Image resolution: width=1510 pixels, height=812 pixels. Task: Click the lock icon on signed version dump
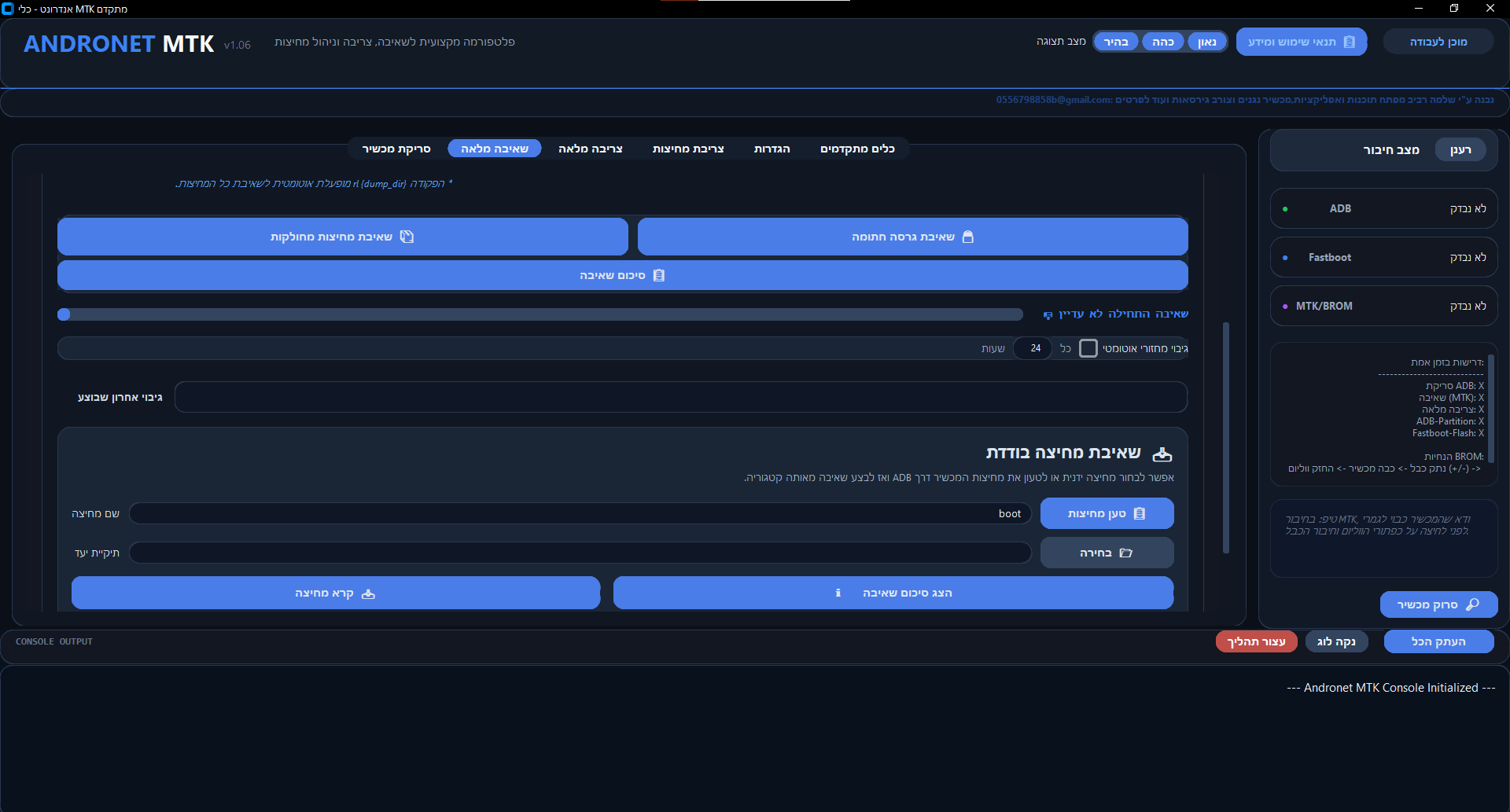968,237
